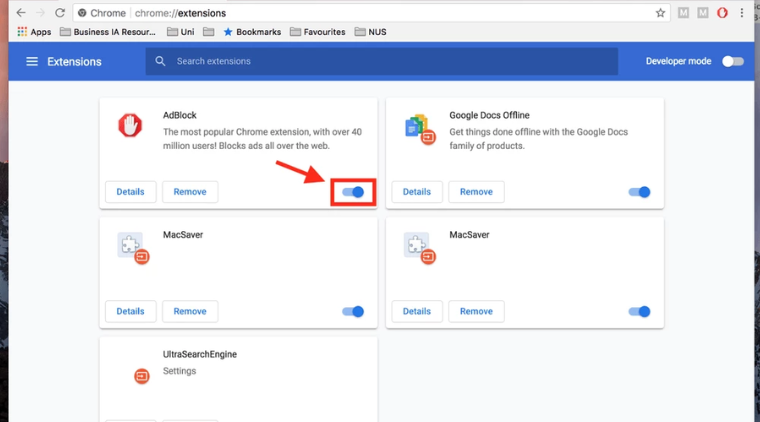Open the Business IA Resour... bookmark folder
760x422 pixels.
(108, 32)
